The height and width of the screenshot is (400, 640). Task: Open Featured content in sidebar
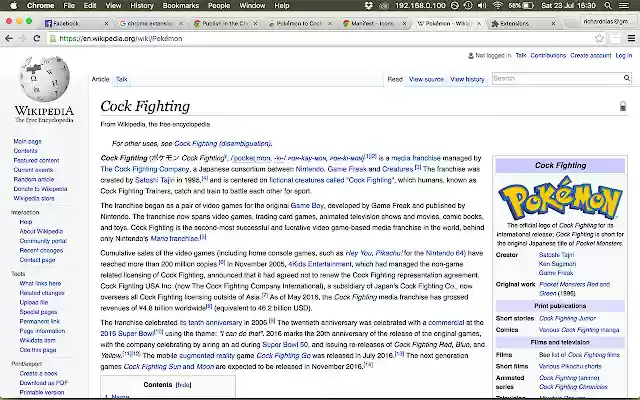[x=36, y=160]
